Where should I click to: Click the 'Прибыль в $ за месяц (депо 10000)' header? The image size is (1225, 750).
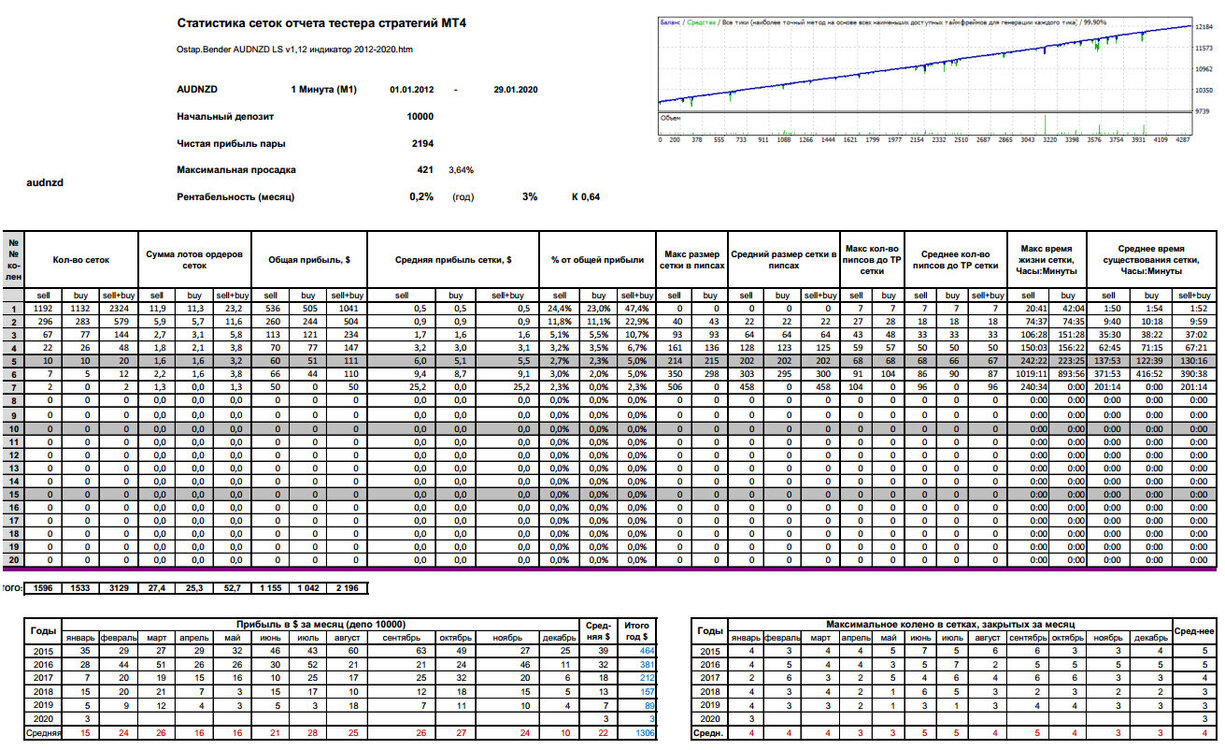click(322, 624)
